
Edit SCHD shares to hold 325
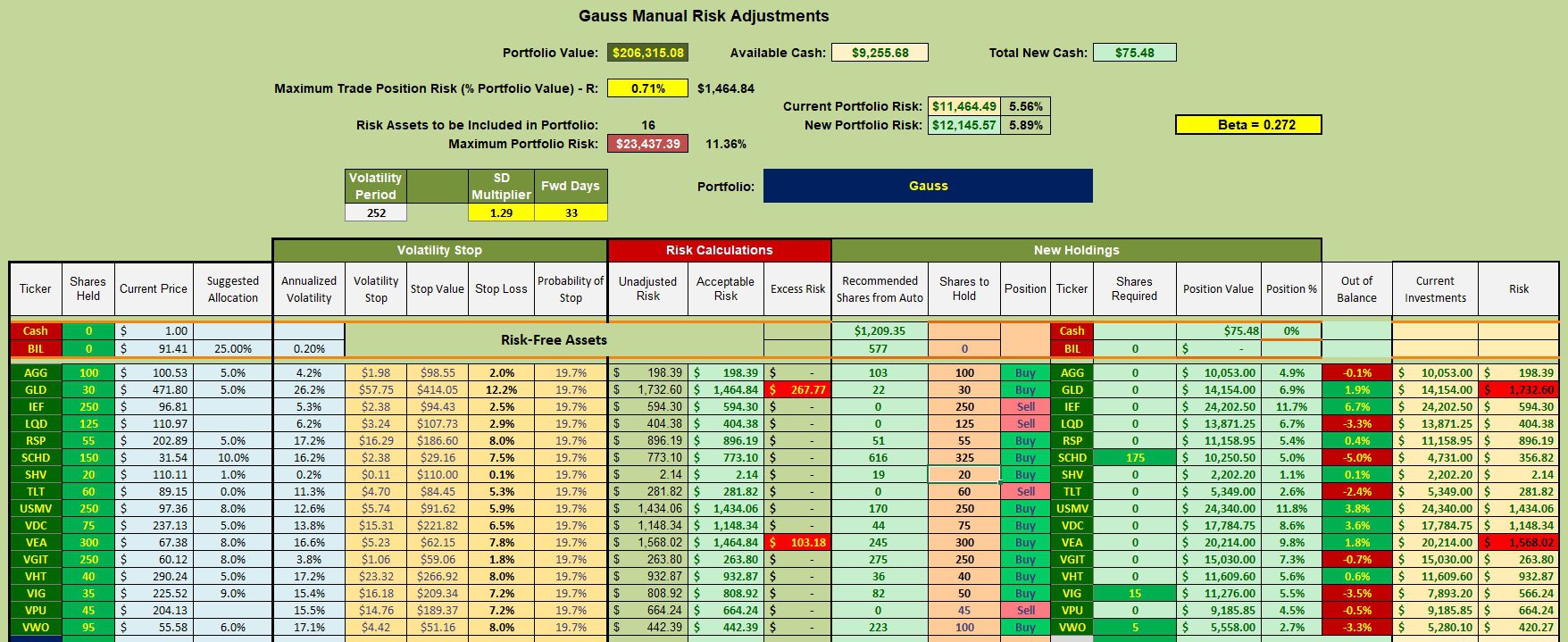pyautogui.click(x=964, y=457)
